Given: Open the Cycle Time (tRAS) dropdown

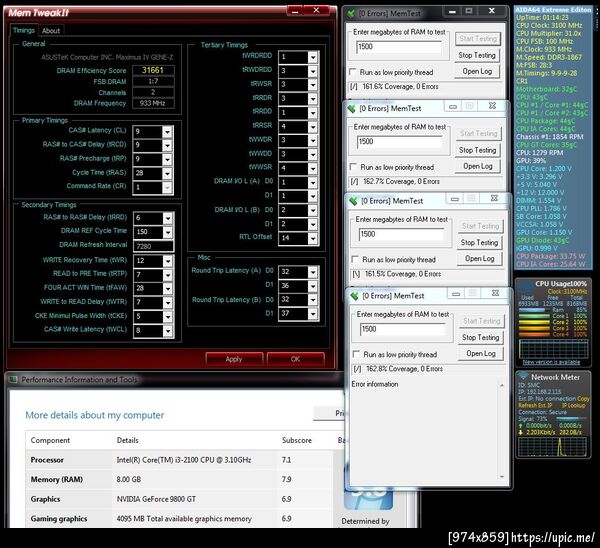Looking at the screenshot, I should (x=167, y=173).
